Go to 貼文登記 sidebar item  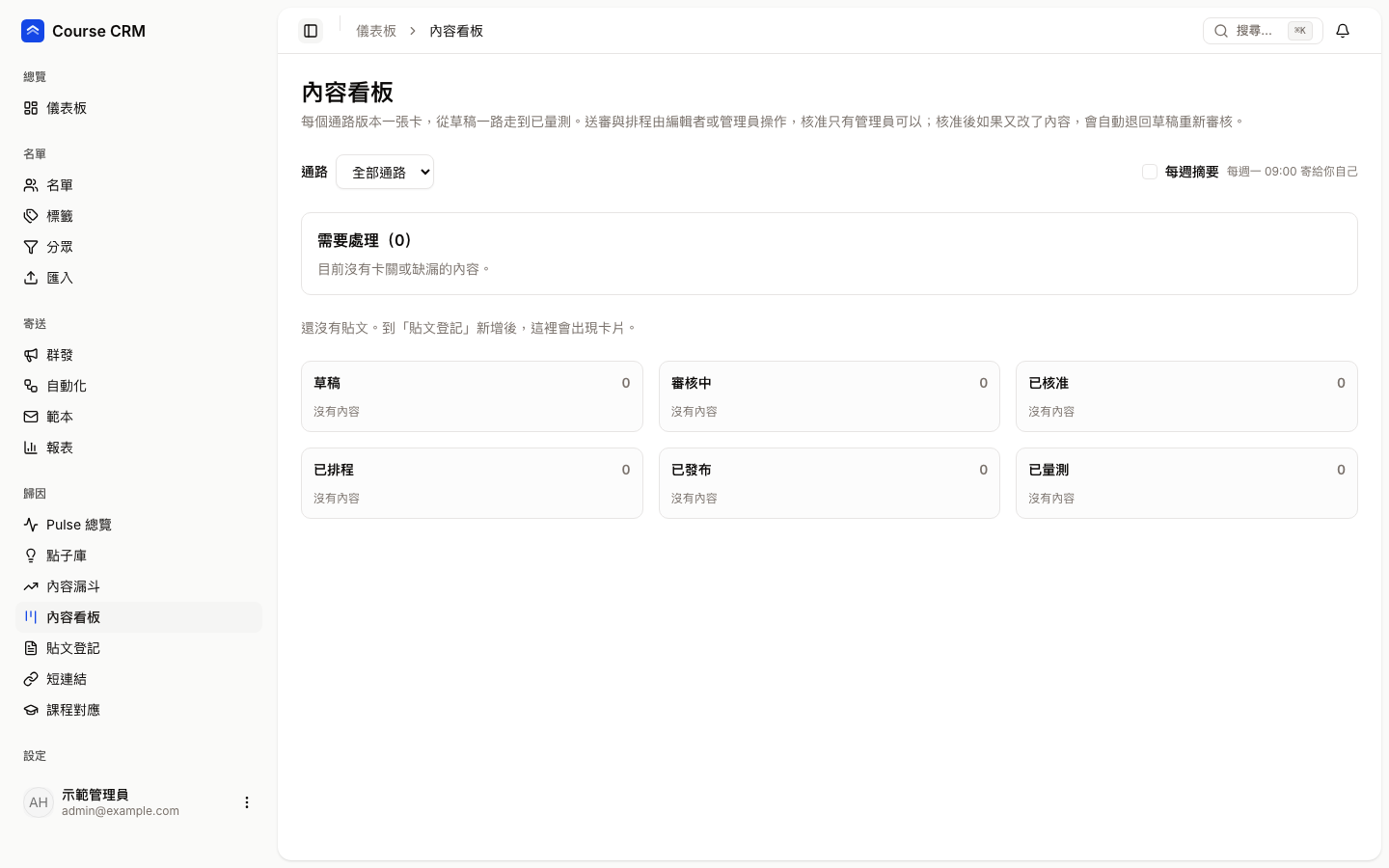tap(139, 648)
